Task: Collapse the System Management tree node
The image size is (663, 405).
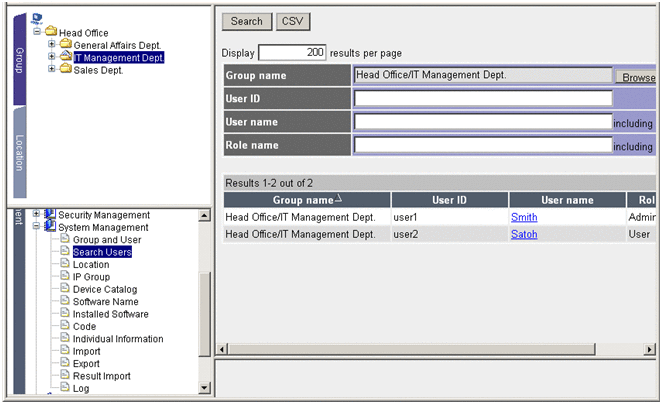Action: [x=37, y=227]
